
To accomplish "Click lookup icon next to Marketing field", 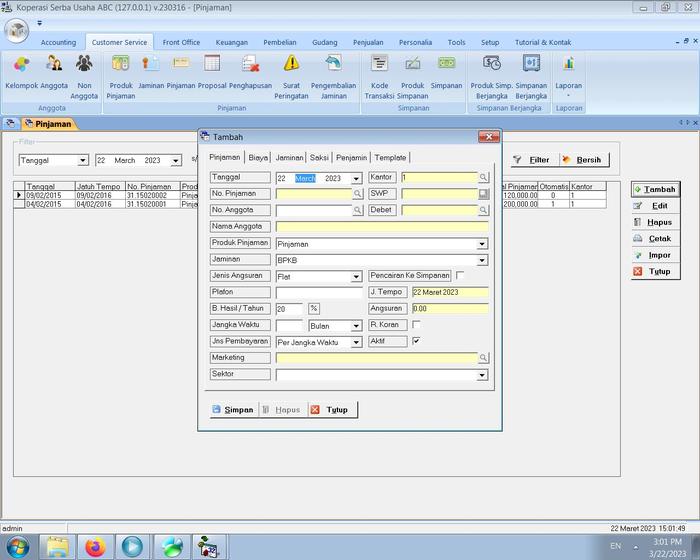I will click(x=483, y=357).
